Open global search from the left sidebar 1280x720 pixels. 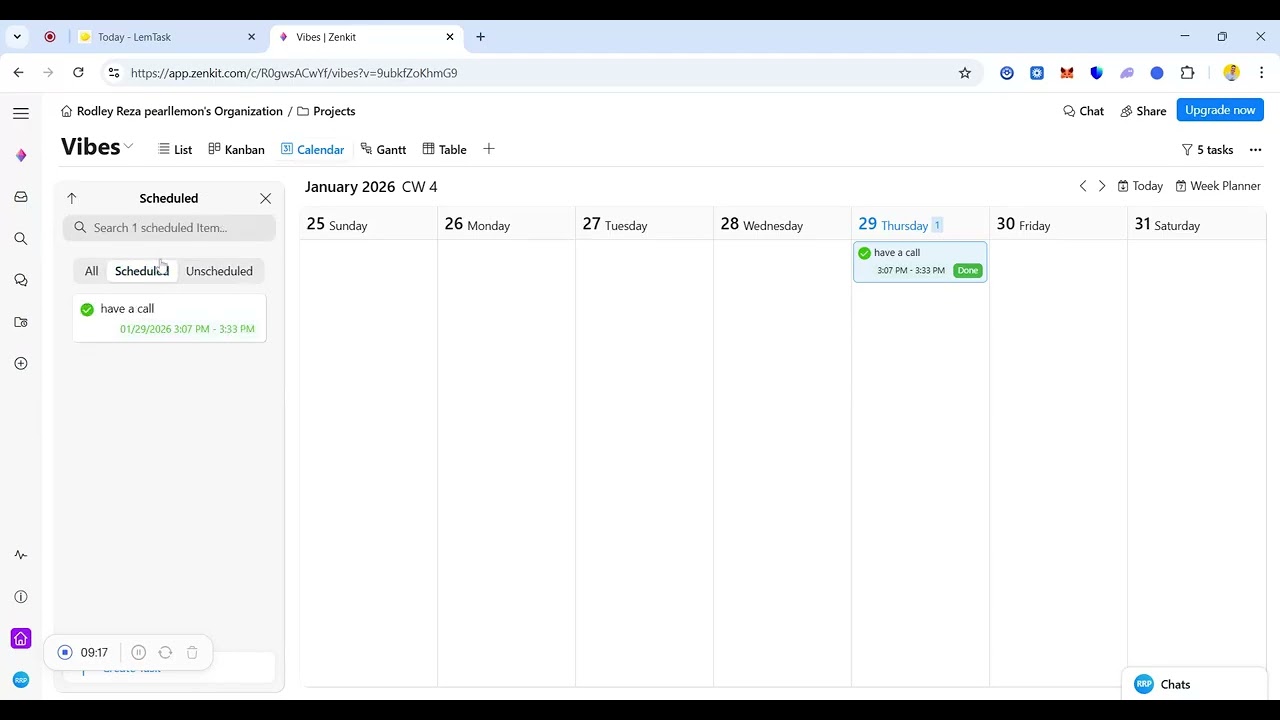(x=21, y=239)
